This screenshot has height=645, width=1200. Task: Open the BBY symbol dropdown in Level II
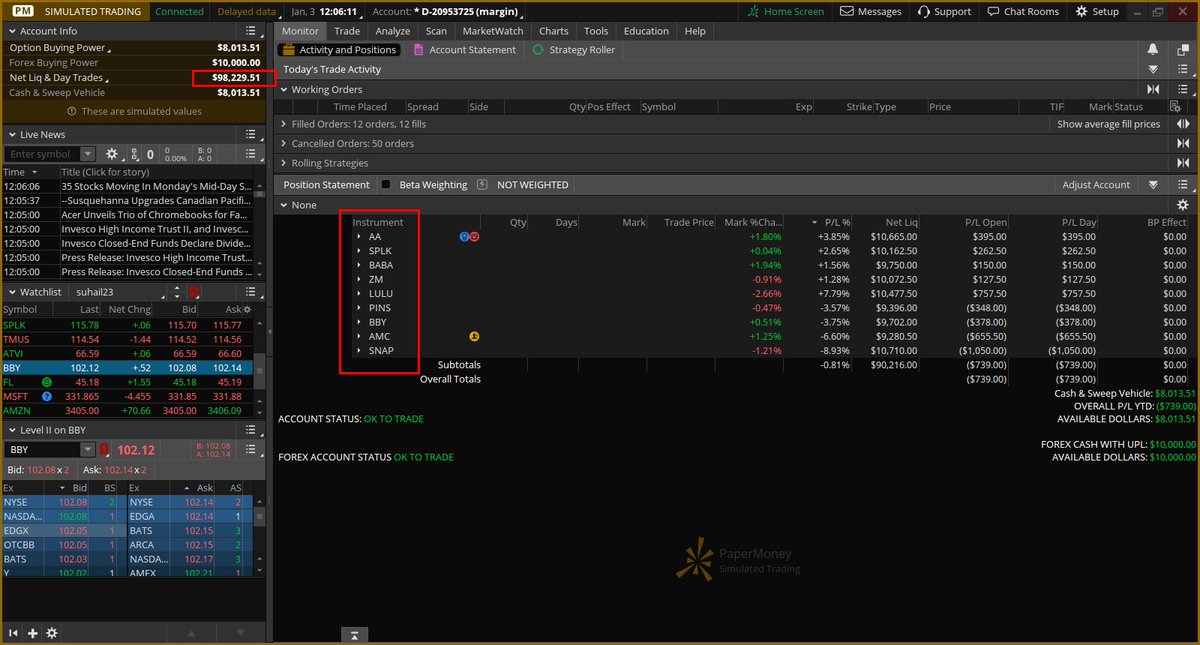88,450
